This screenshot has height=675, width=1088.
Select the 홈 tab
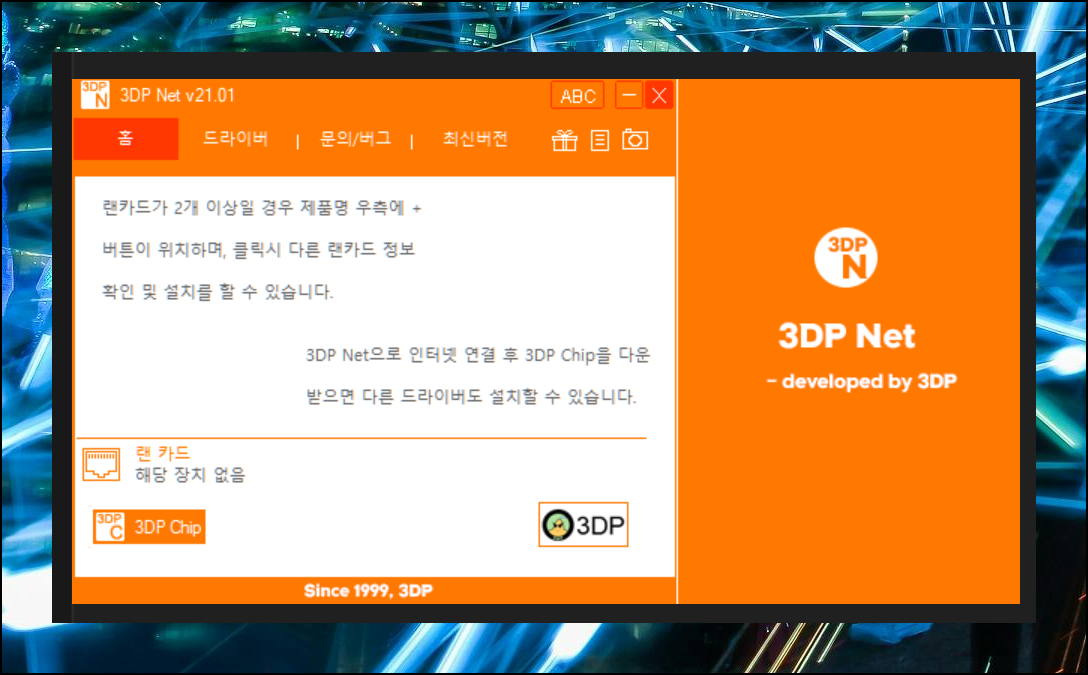[x=126, y=139]
